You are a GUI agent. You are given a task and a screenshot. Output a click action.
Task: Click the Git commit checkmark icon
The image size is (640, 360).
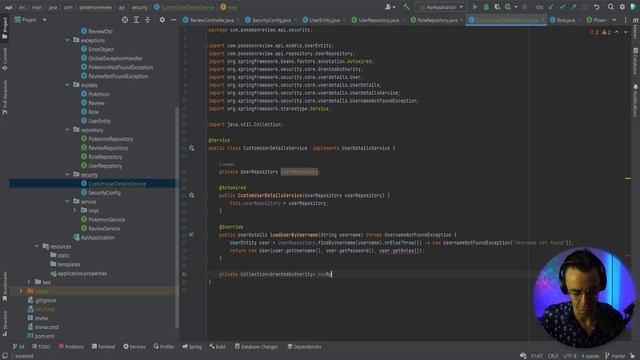coord(562,7)
